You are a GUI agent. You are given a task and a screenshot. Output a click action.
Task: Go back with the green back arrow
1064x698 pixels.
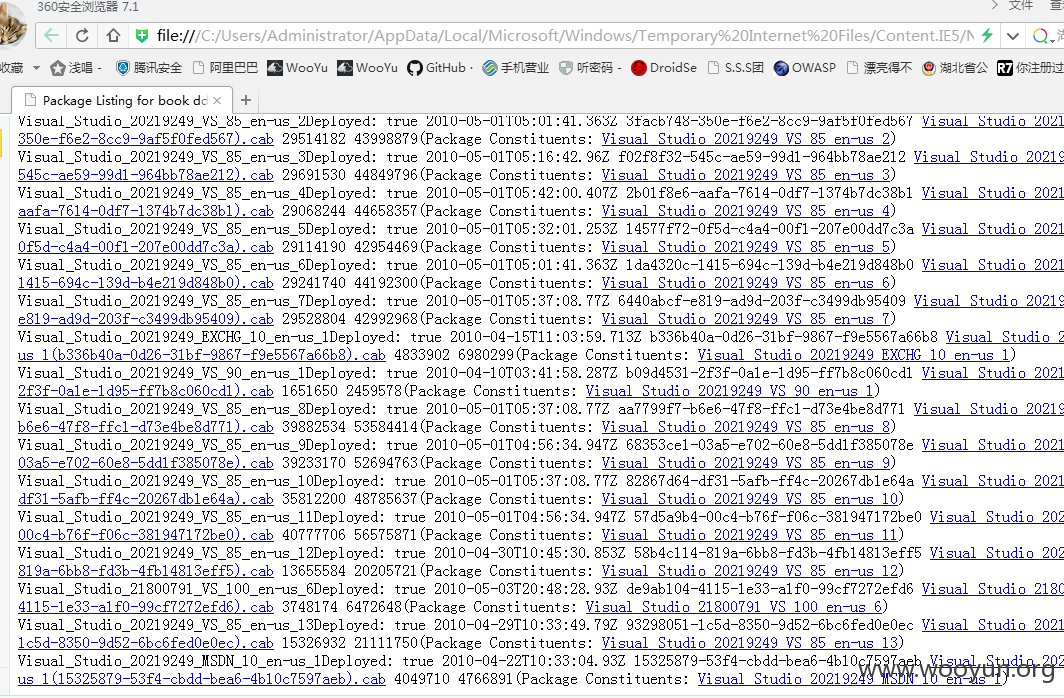click(51, 35)
